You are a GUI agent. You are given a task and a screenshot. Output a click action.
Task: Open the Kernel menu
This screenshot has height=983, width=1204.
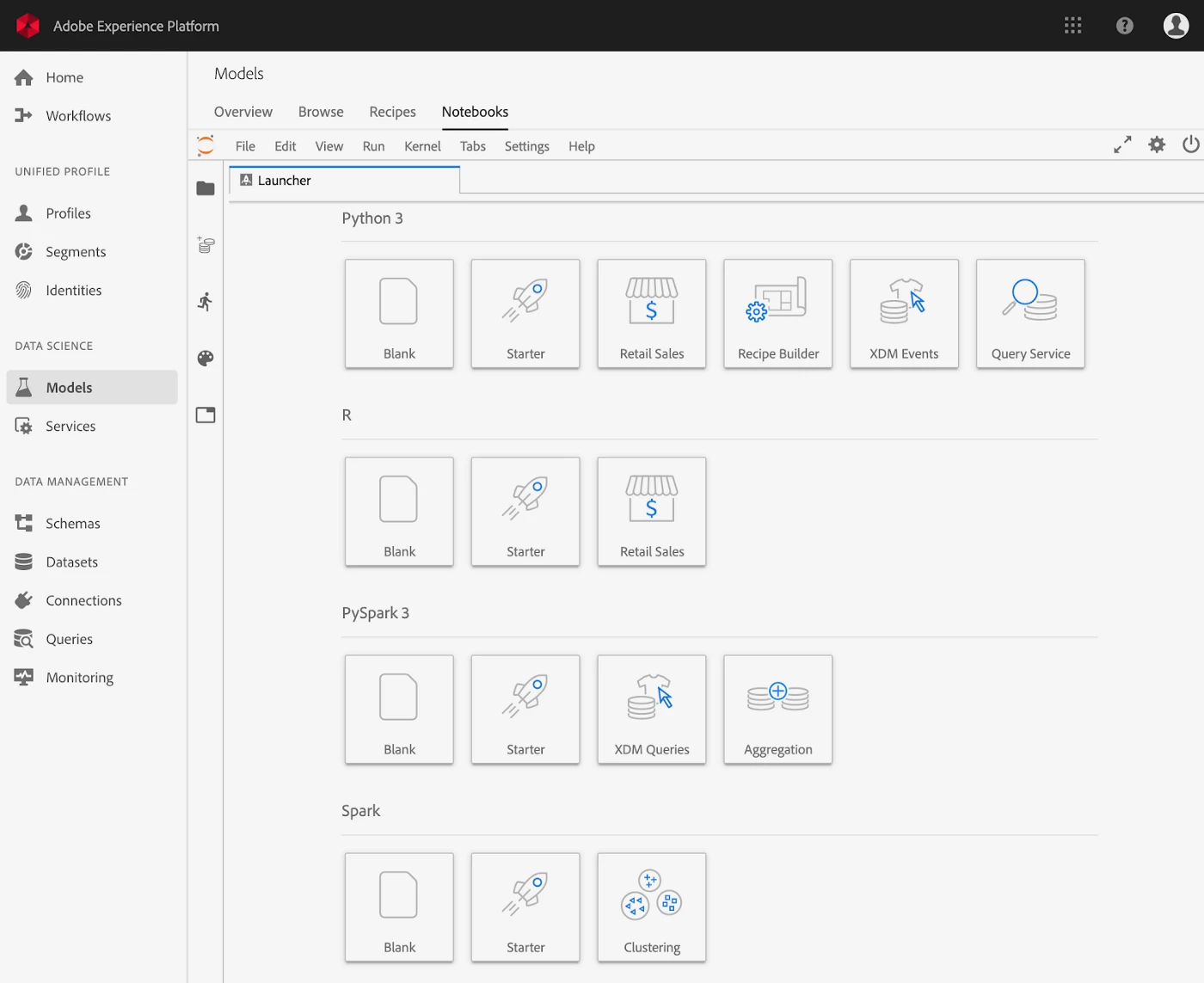click(x=422, y=146)
